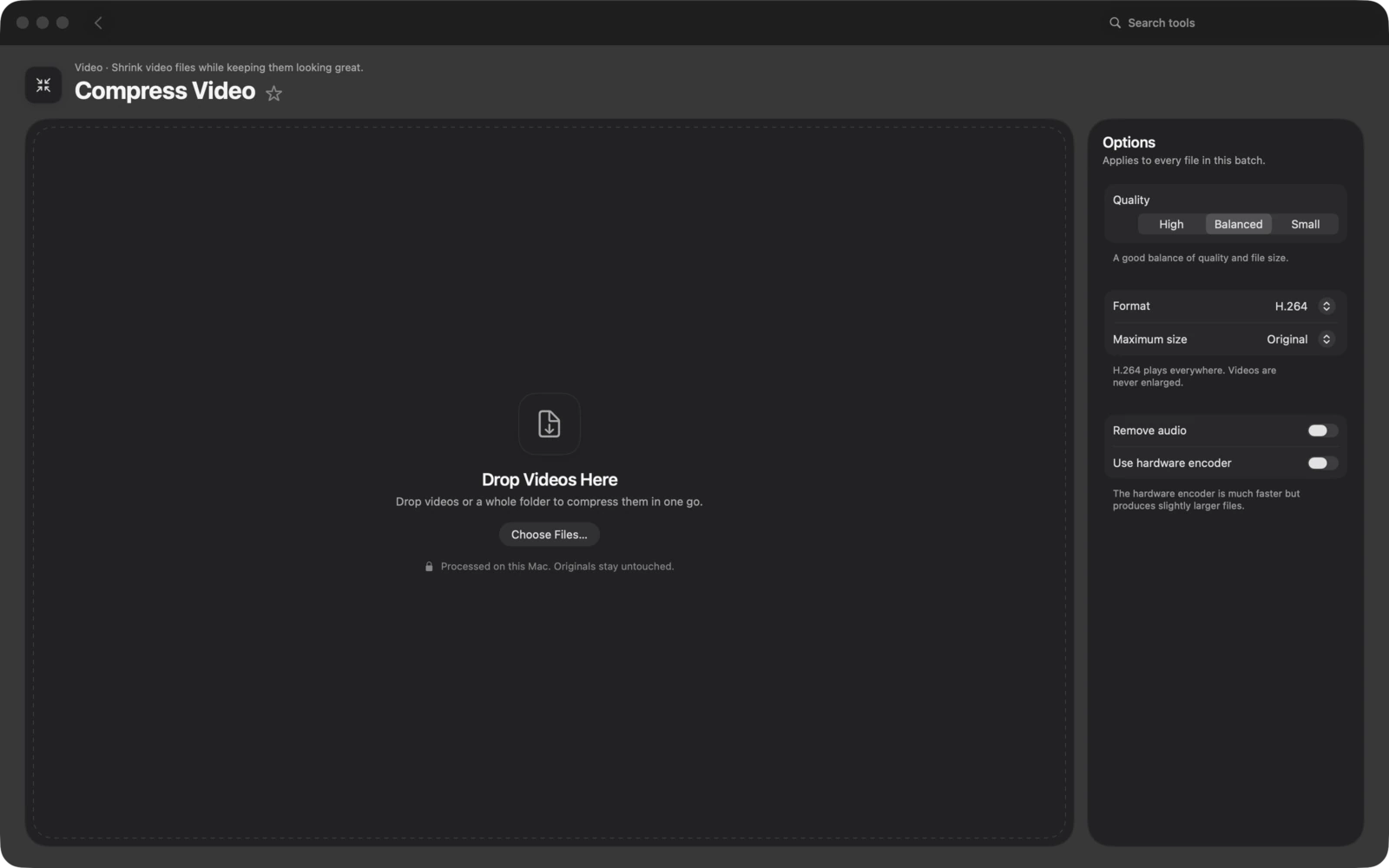Click "Applies to every file in this batch."

click(x=1184, y=161)
